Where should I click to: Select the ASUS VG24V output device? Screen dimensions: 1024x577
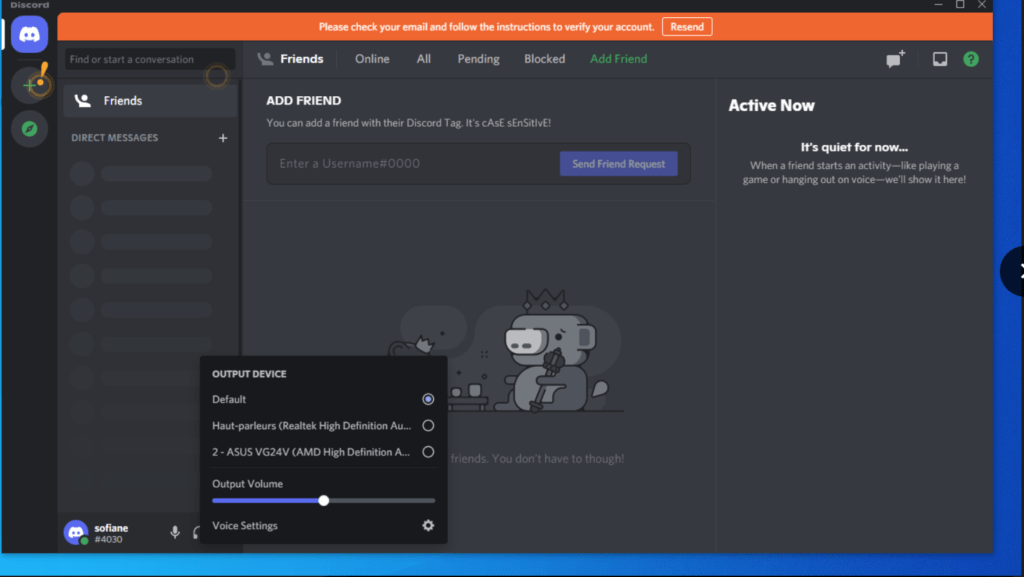point(428,451)
